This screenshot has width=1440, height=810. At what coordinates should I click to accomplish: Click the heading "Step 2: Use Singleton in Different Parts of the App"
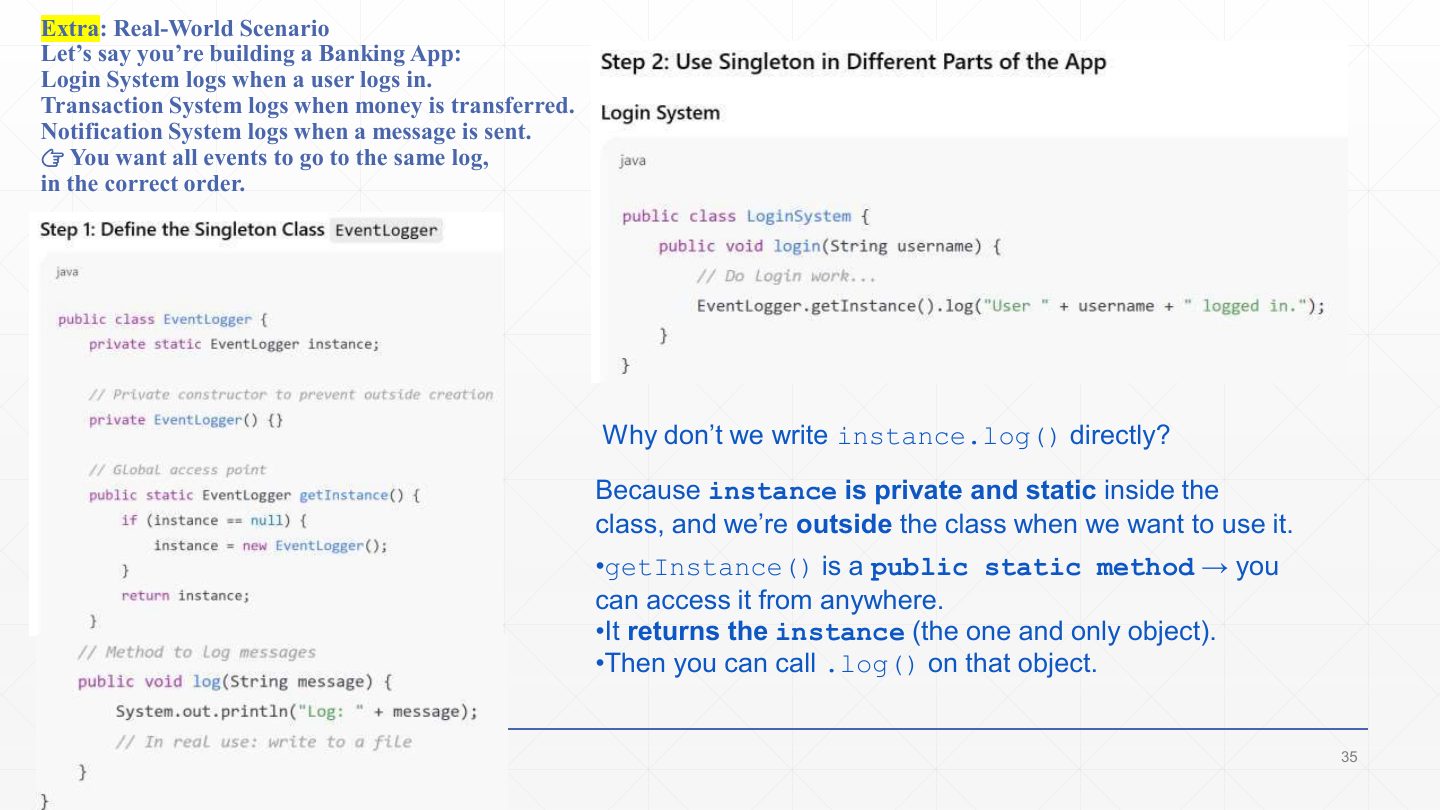pos(853,62)
